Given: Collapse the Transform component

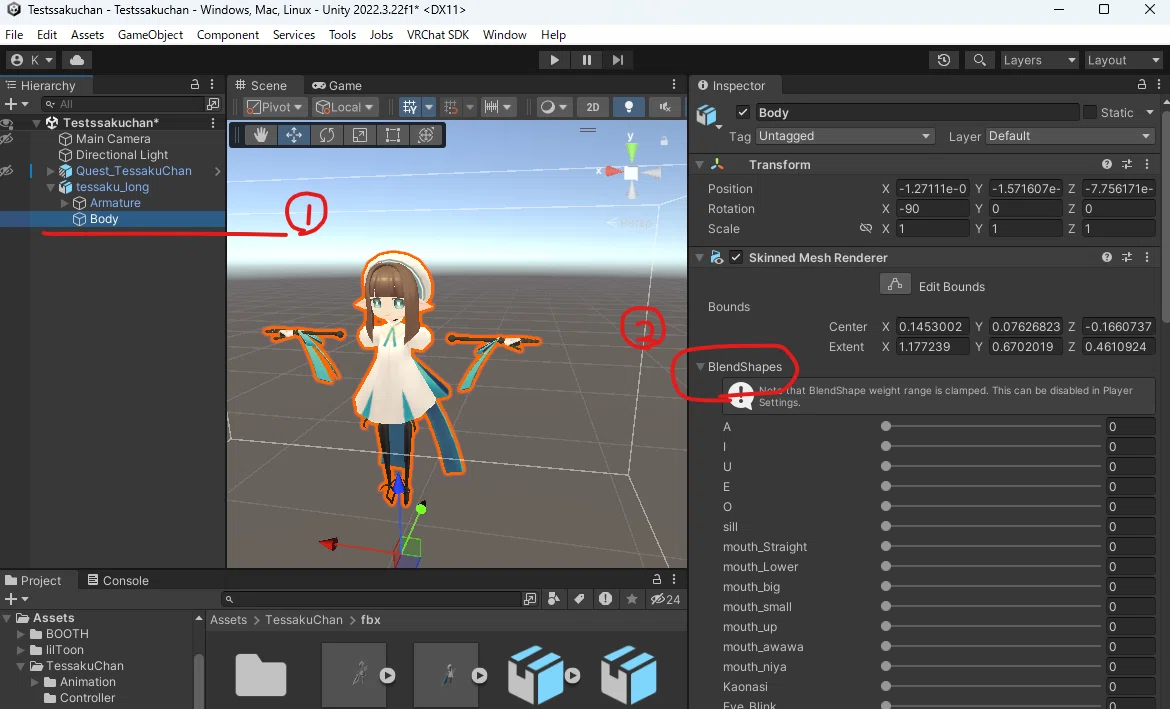Looking at the screenshot, I should [x=699, y=164].
